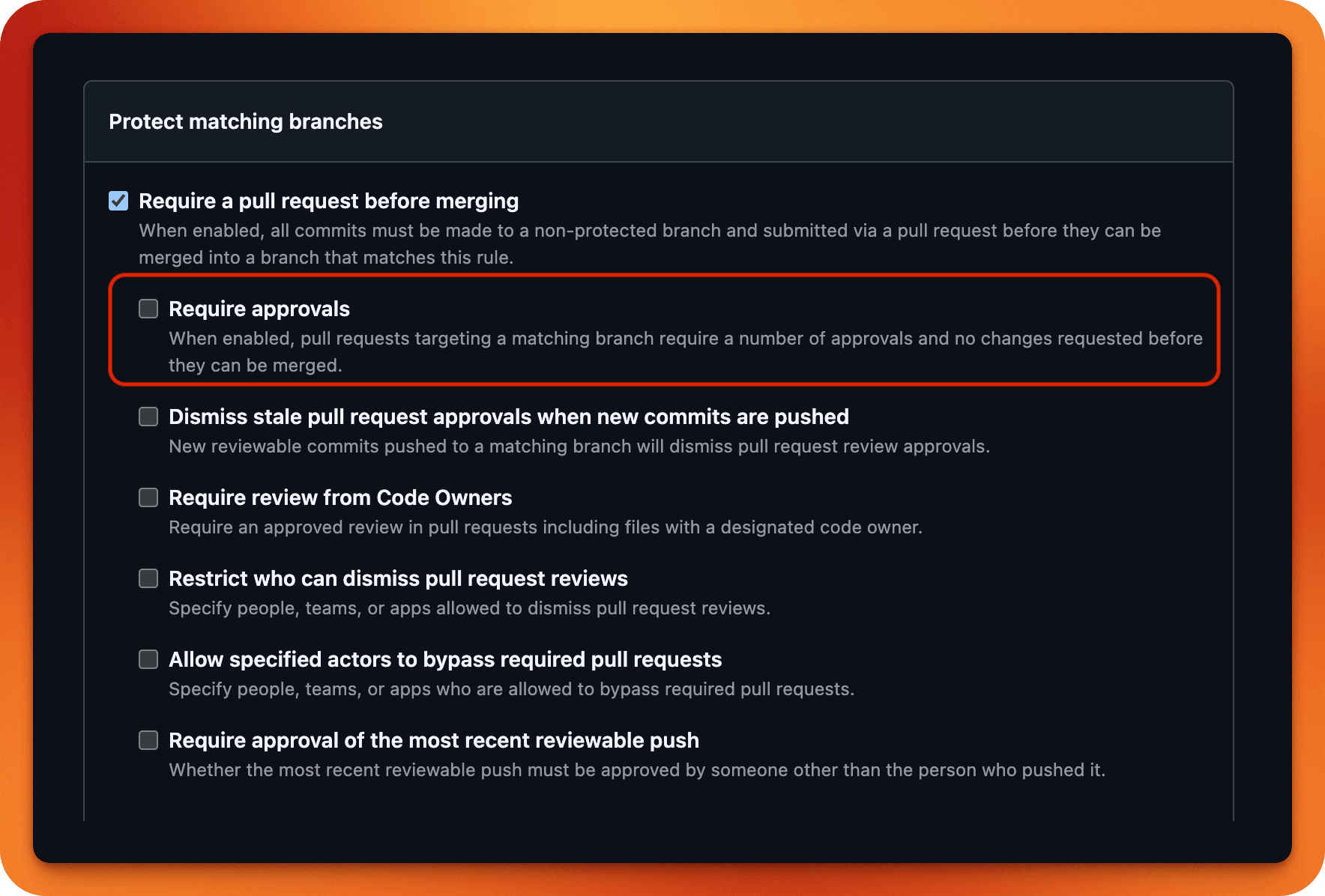The image size is (1325, 896).
Task: Click the description about who may bypass pull requests
Action: pyautogui.click(x=511, y=689)
